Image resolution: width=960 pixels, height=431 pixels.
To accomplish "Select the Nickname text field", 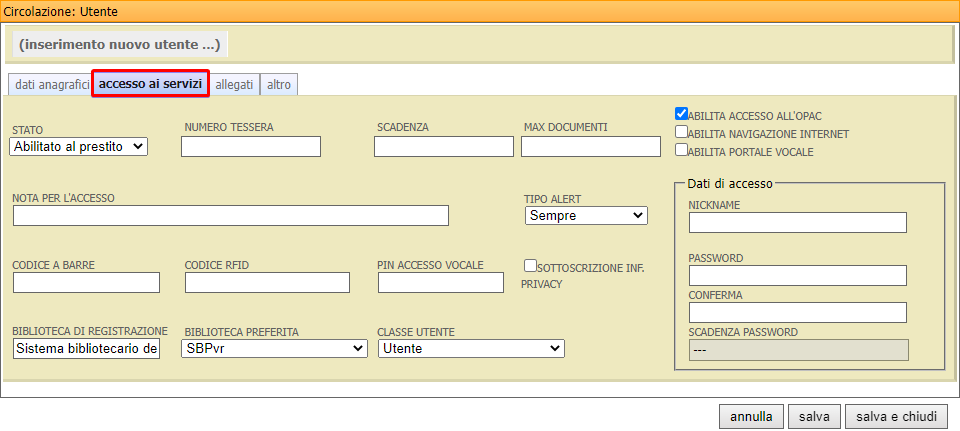I will pyautogui.click(x=797, y=222).
